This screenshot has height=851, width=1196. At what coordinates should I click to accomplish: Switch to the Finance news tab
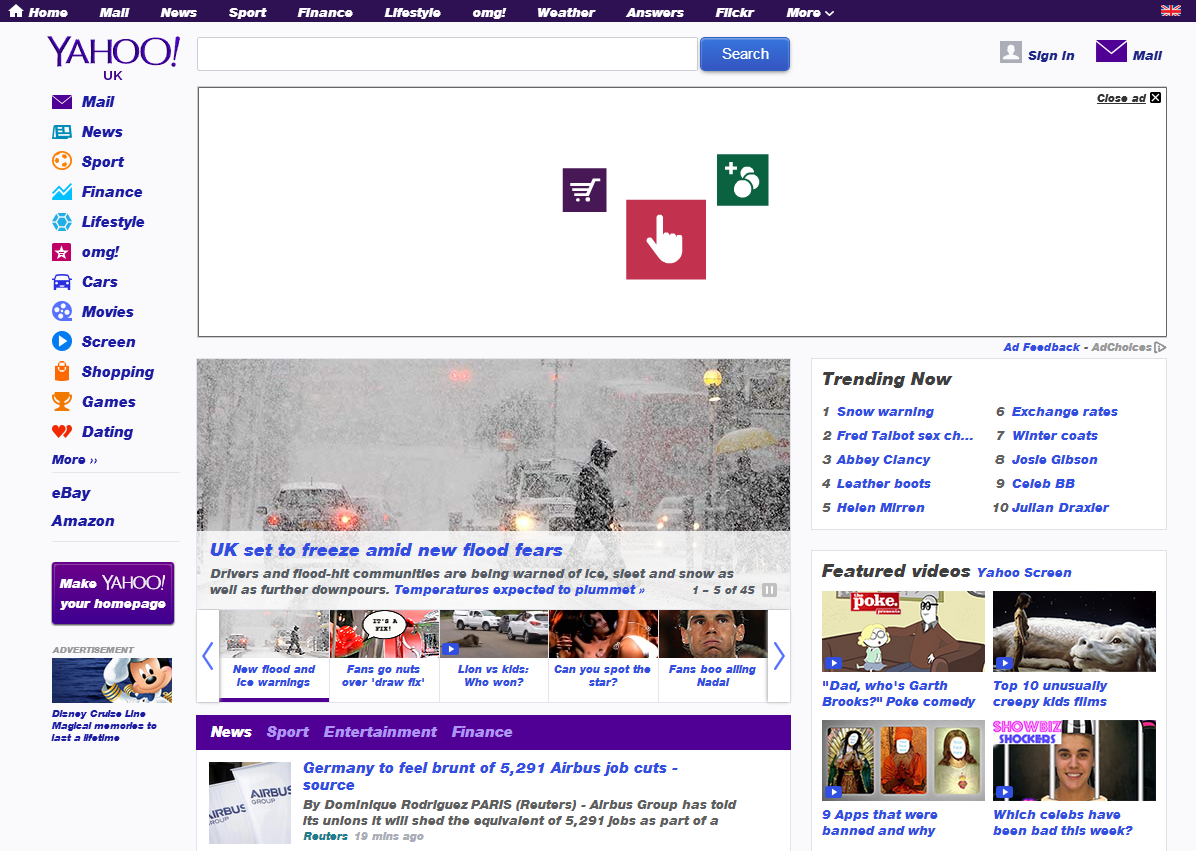click(482, 732)
